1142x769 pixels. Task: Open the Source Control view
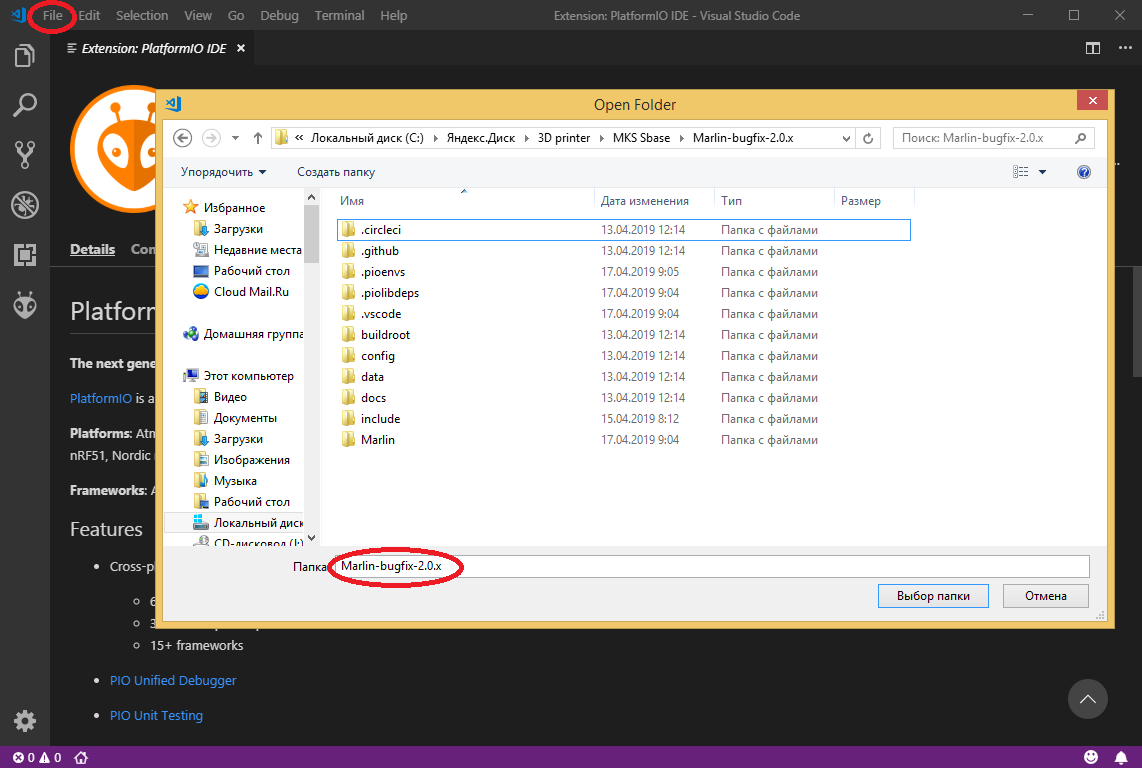pos(25,155)
